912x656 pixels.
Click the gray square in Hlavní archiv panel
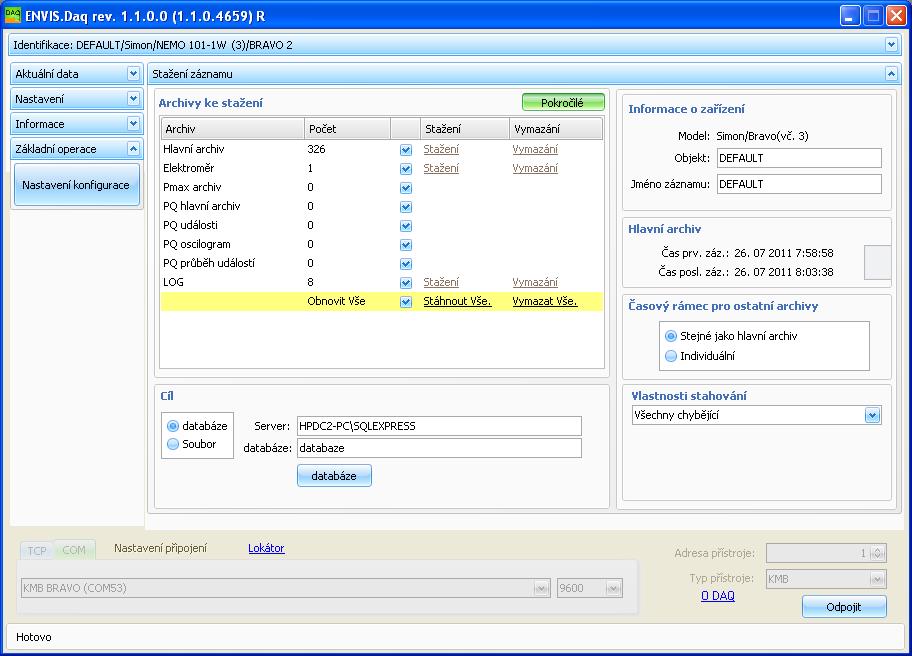click(x=878, y=262)
